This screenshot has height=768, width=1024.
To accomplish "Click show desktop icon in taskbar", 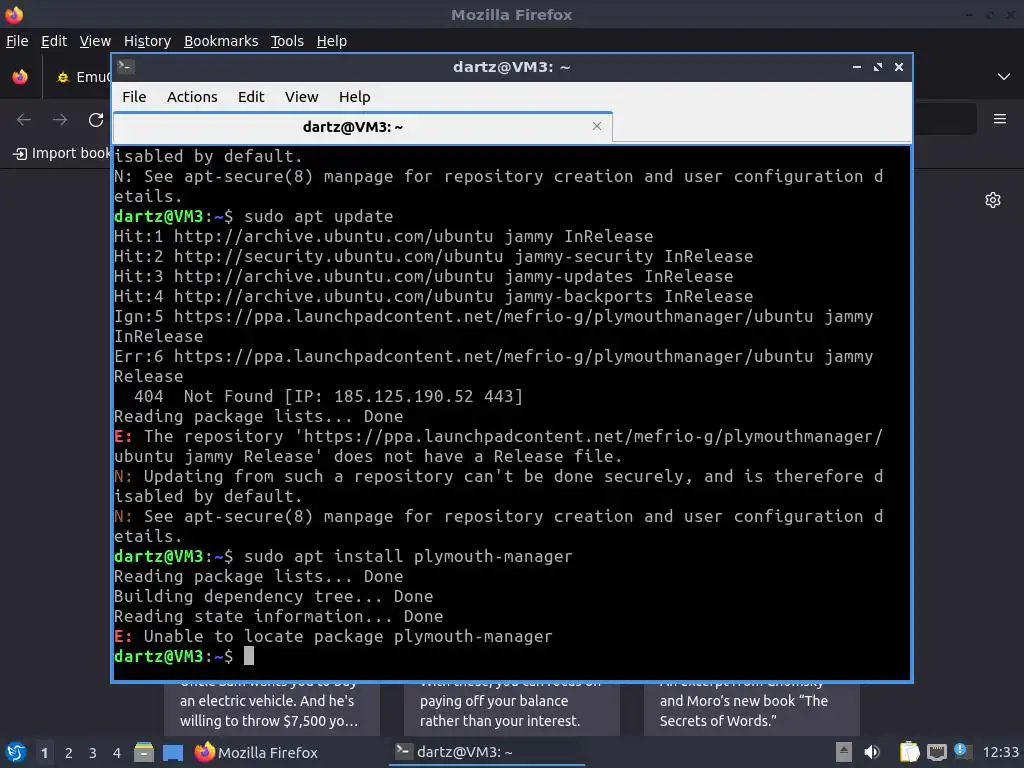I will (x=173, y=752).
